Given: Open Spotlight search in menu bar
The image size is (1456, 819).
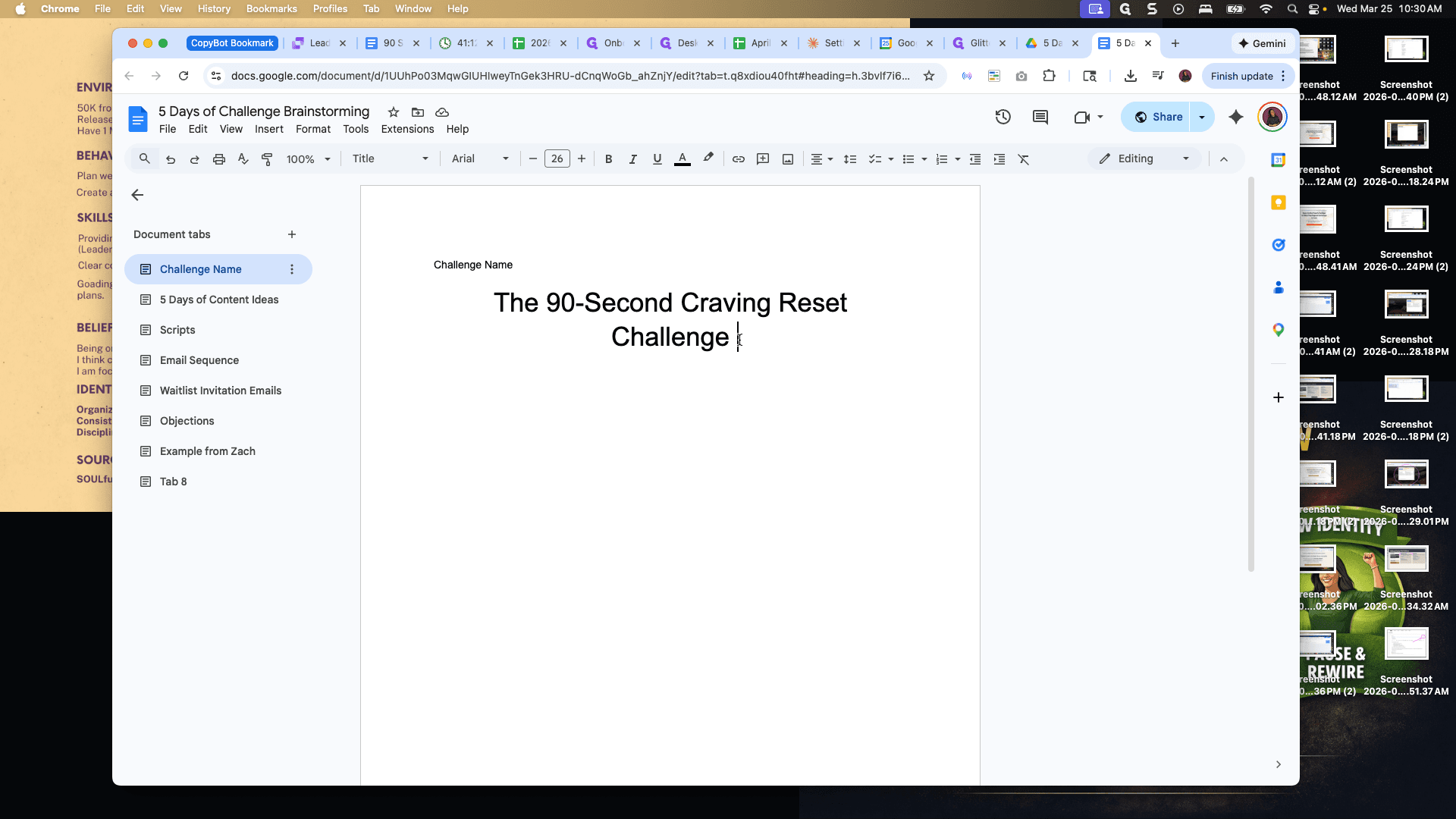Looking at the screenshot, I should point(1292,9).
